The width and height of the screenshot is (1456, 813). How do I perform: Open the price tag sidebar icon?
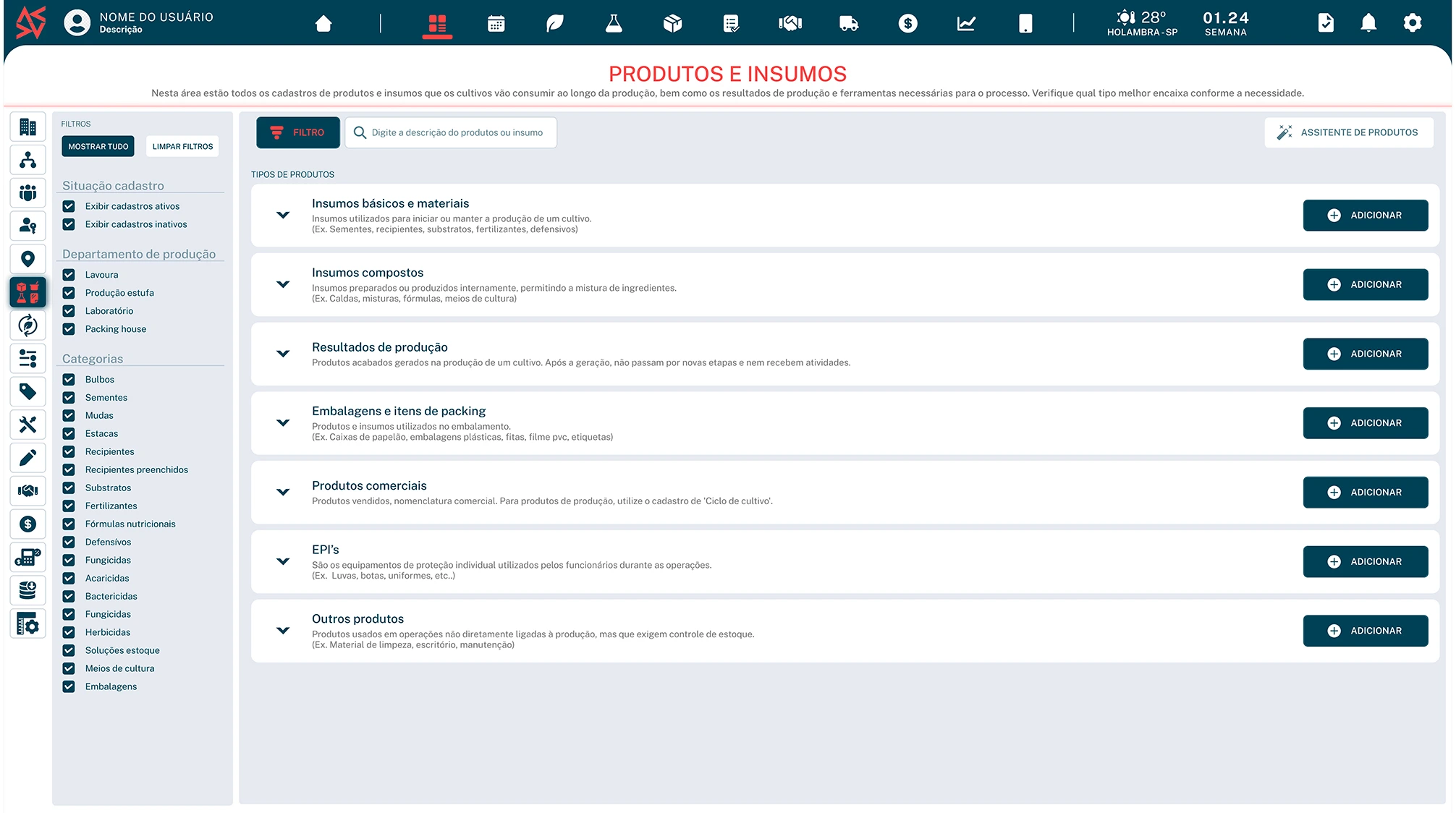(28, 391)
